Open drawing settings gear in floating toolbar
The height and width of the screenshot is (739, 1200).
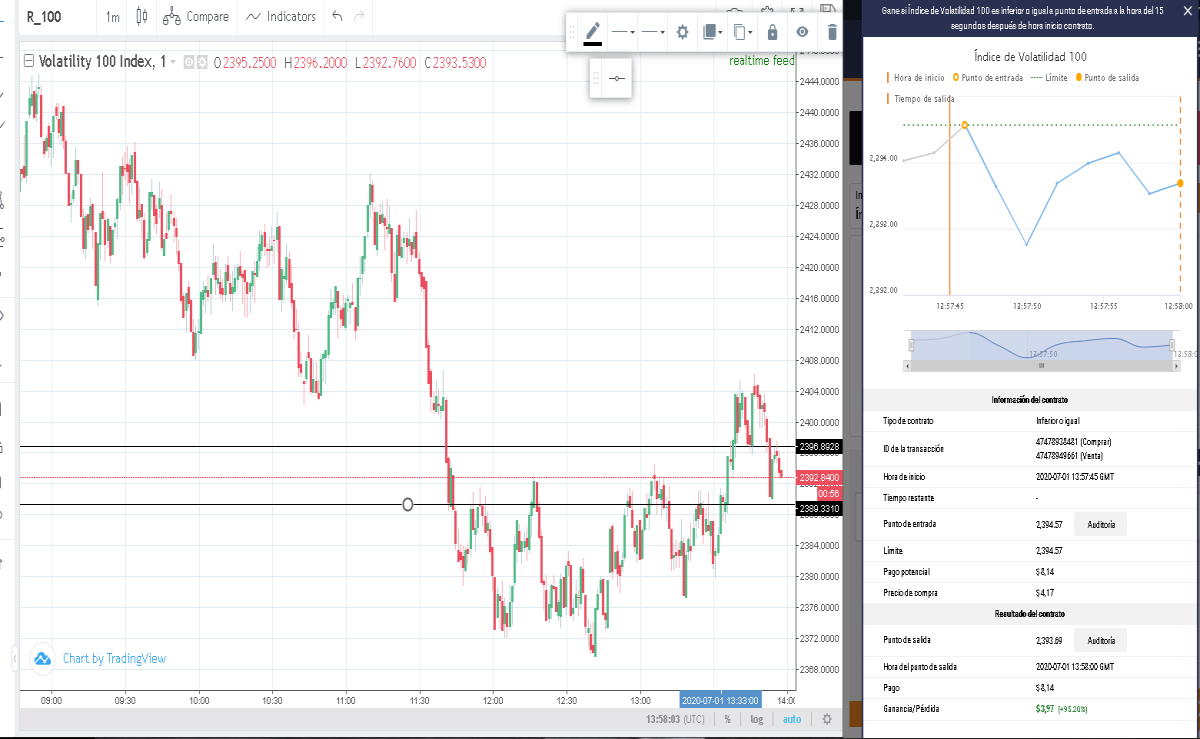[683, 32]
